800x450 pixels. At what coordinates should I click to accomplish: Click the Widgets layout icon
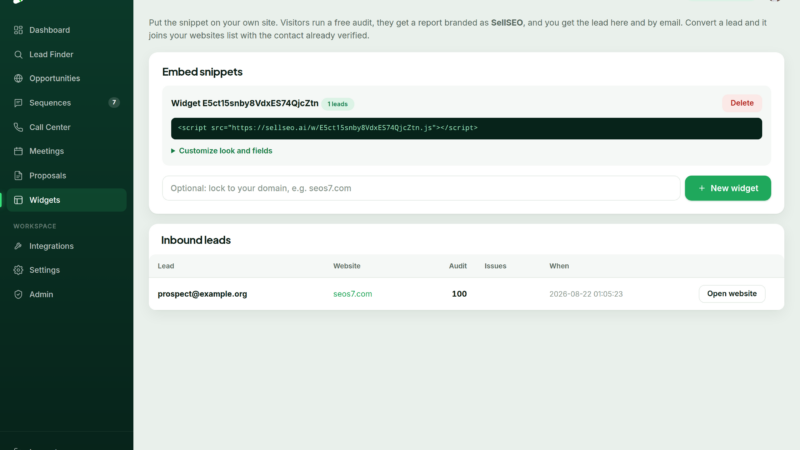click(x=18, y=200)
